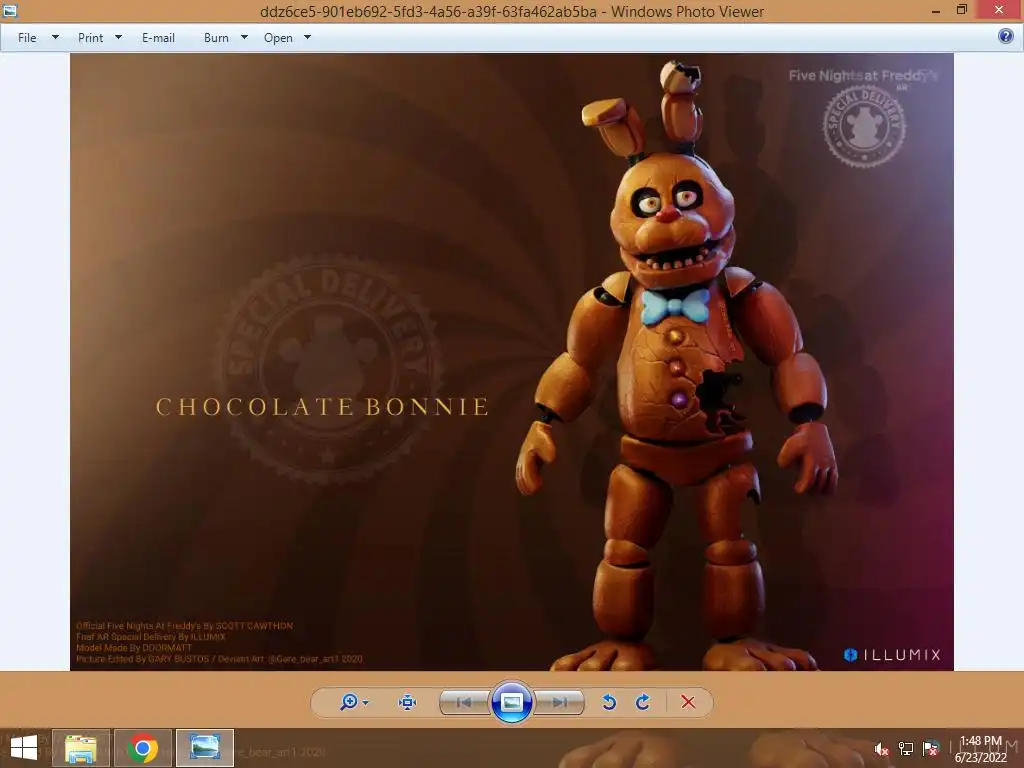The width and height of the screenshot is (1024, 768).
Task: Click the magnifier zoom icon
Action: tap(349, 702)
